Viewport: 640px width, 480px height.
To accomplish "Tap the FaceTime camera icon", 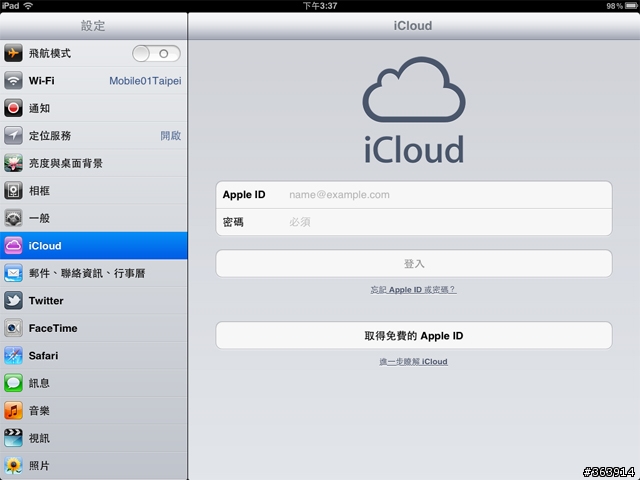I will point(13,328).
